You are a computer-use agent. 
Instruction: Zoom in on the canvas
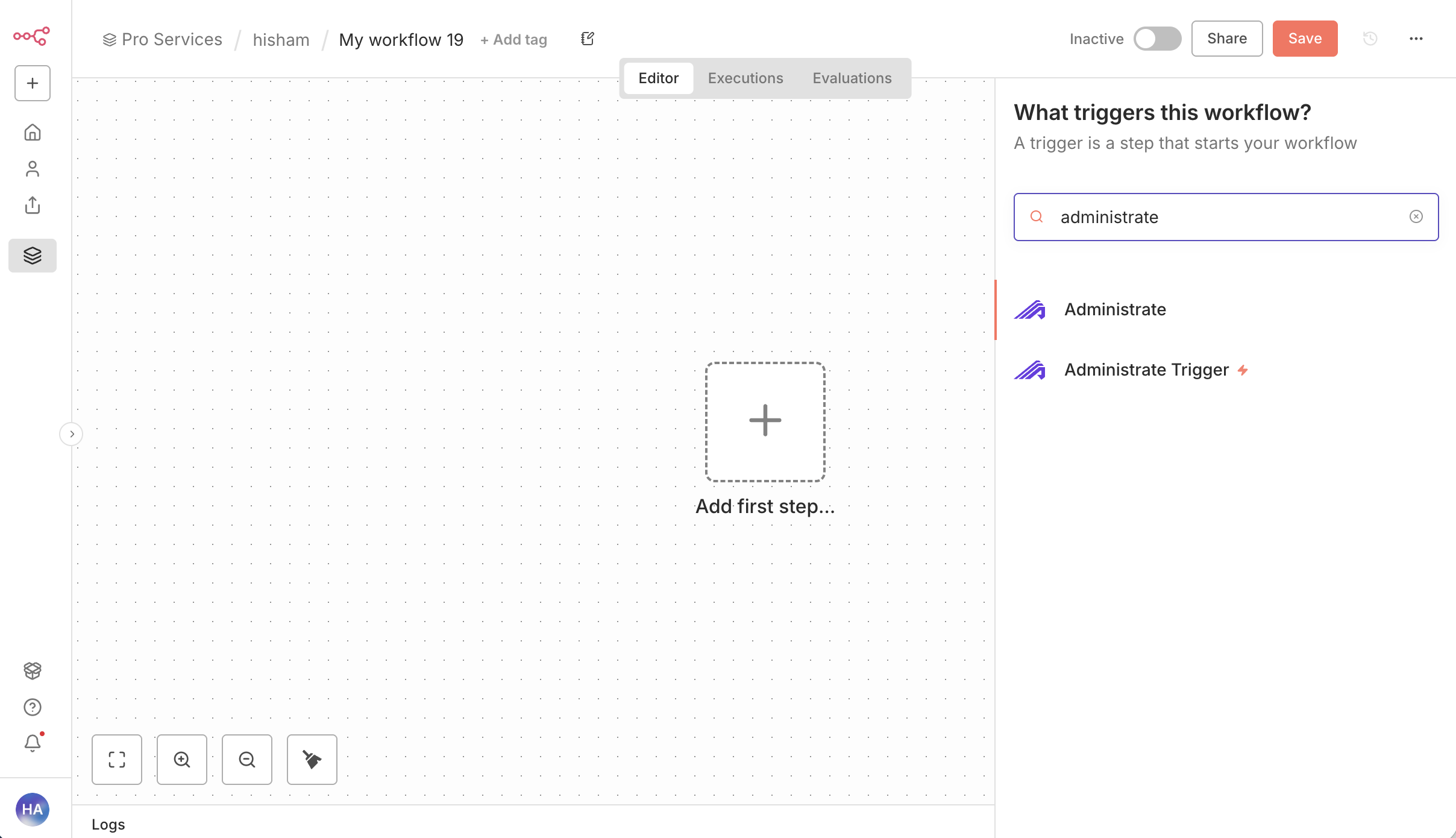click(x=182, y=760)
